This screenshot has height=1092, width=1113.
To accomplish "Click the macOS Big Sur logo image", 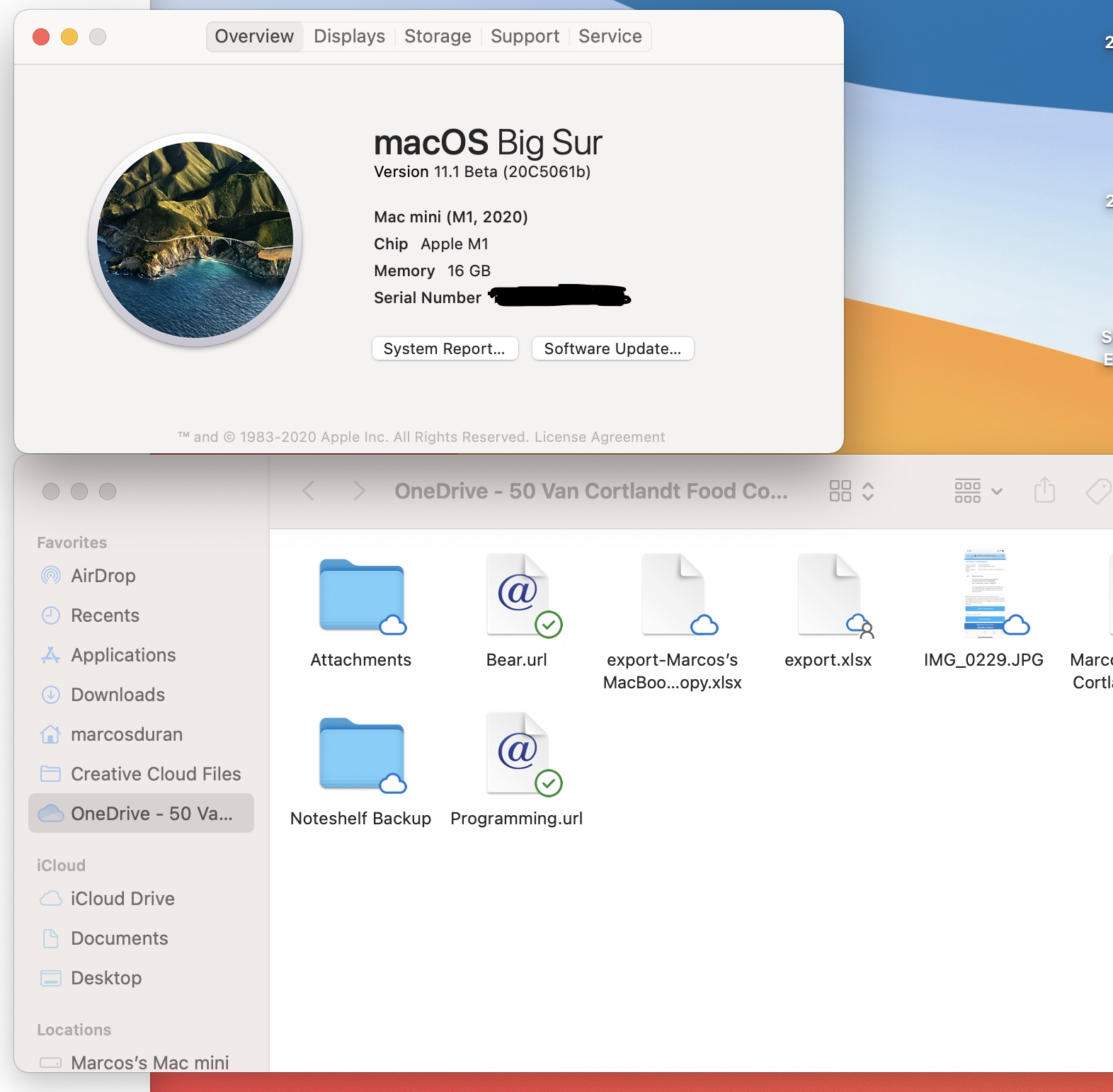I will [x=195, y=240].
